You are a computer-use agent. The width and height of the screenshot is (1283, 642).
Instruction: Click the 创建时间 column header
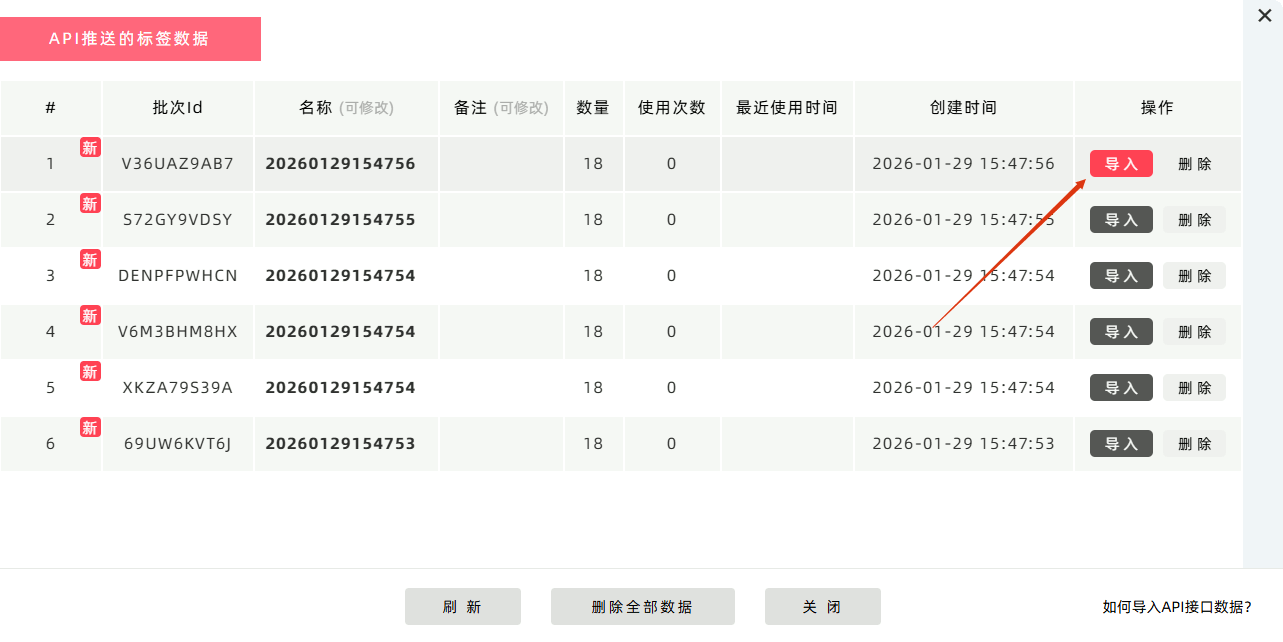[963, 108]
